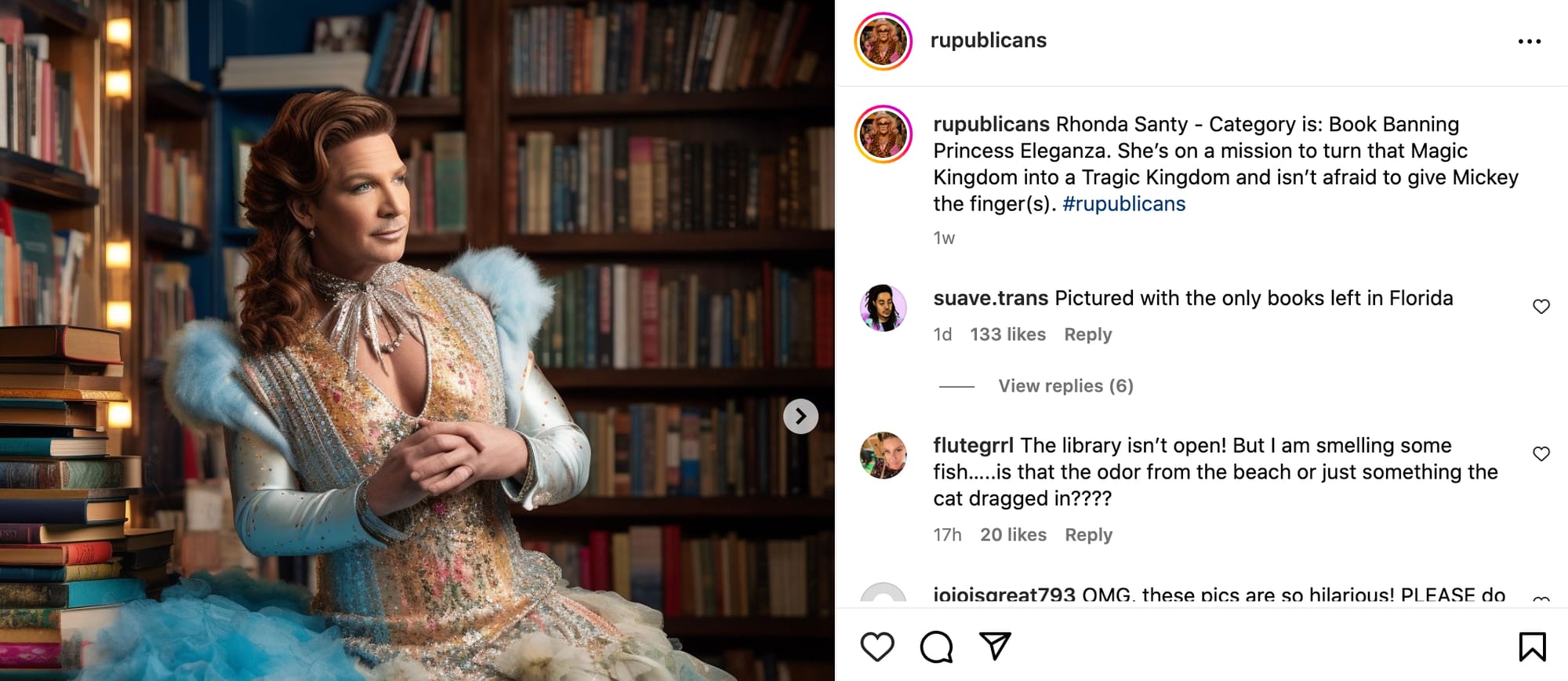This screenshot has width=1568, height=681.
Task: Open the #rupublicans hashtag link
Action: tap(1123, 204)
